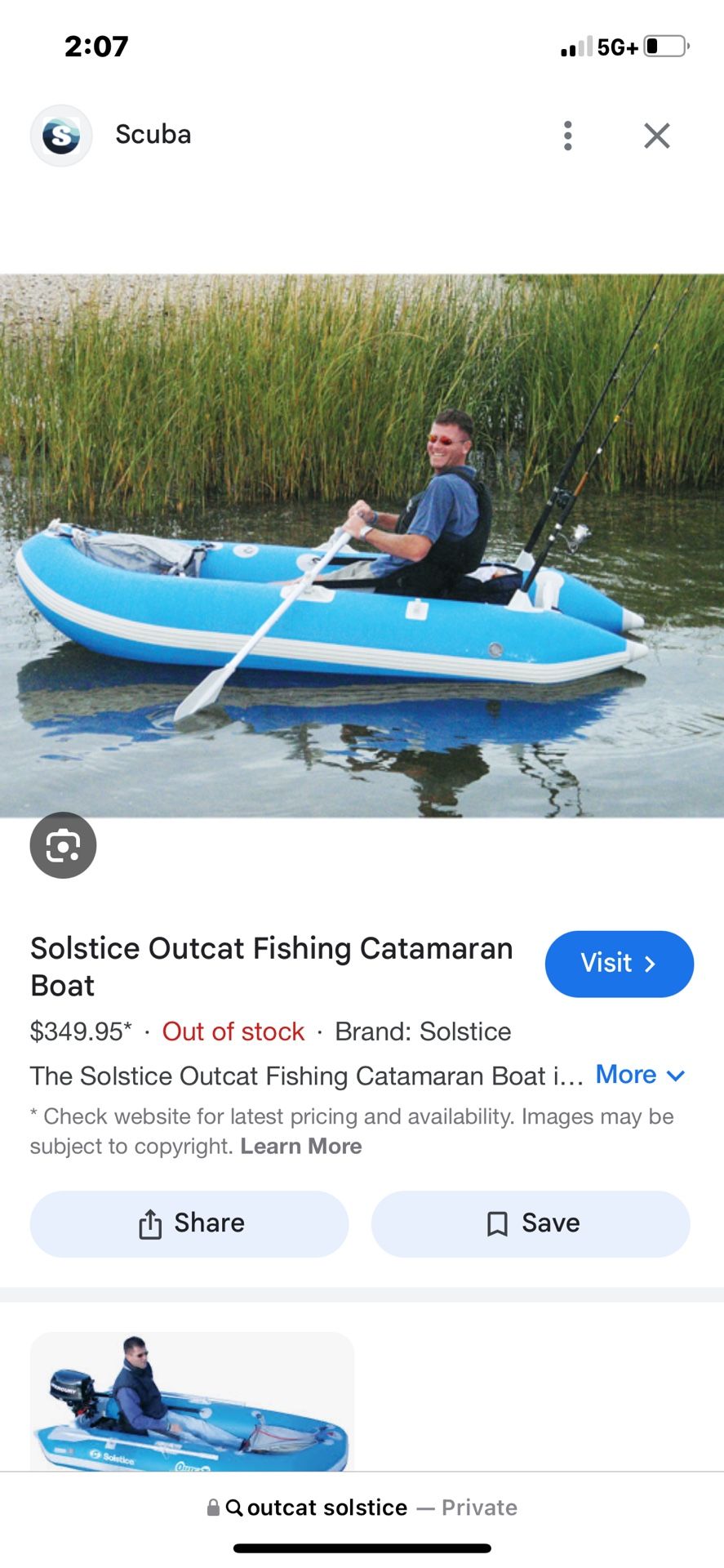Screen dimensions: 724x1568
Task: Tap the Scuba site logo icon
Action: pos(61,136)
